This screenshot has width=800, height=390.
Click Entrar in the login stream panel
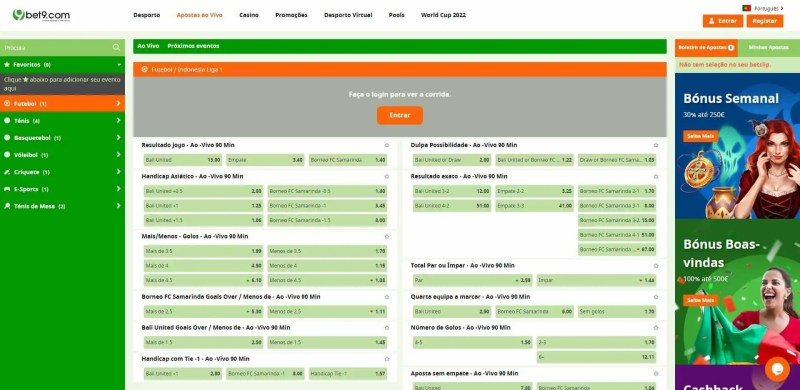pyautogui.click(x=400, y=115)
